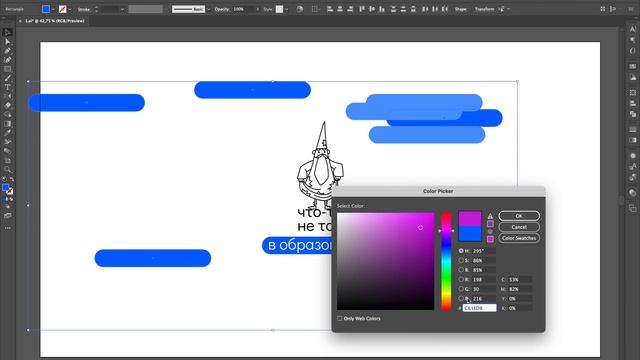The width and height of the screenshot is (640, 360).
Task: Open the graphic Style dropdown
Action: click(x=287, y=9)
